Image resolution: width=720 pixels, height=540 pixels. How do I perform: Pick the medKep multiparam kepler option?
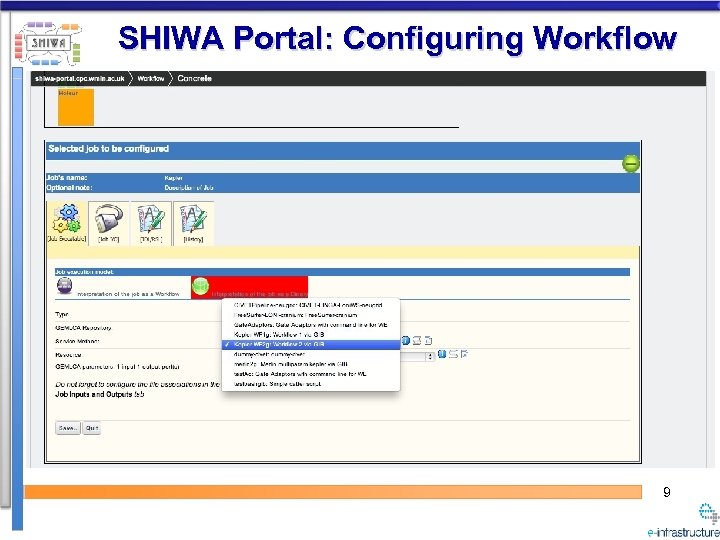[x=310, y=364]
